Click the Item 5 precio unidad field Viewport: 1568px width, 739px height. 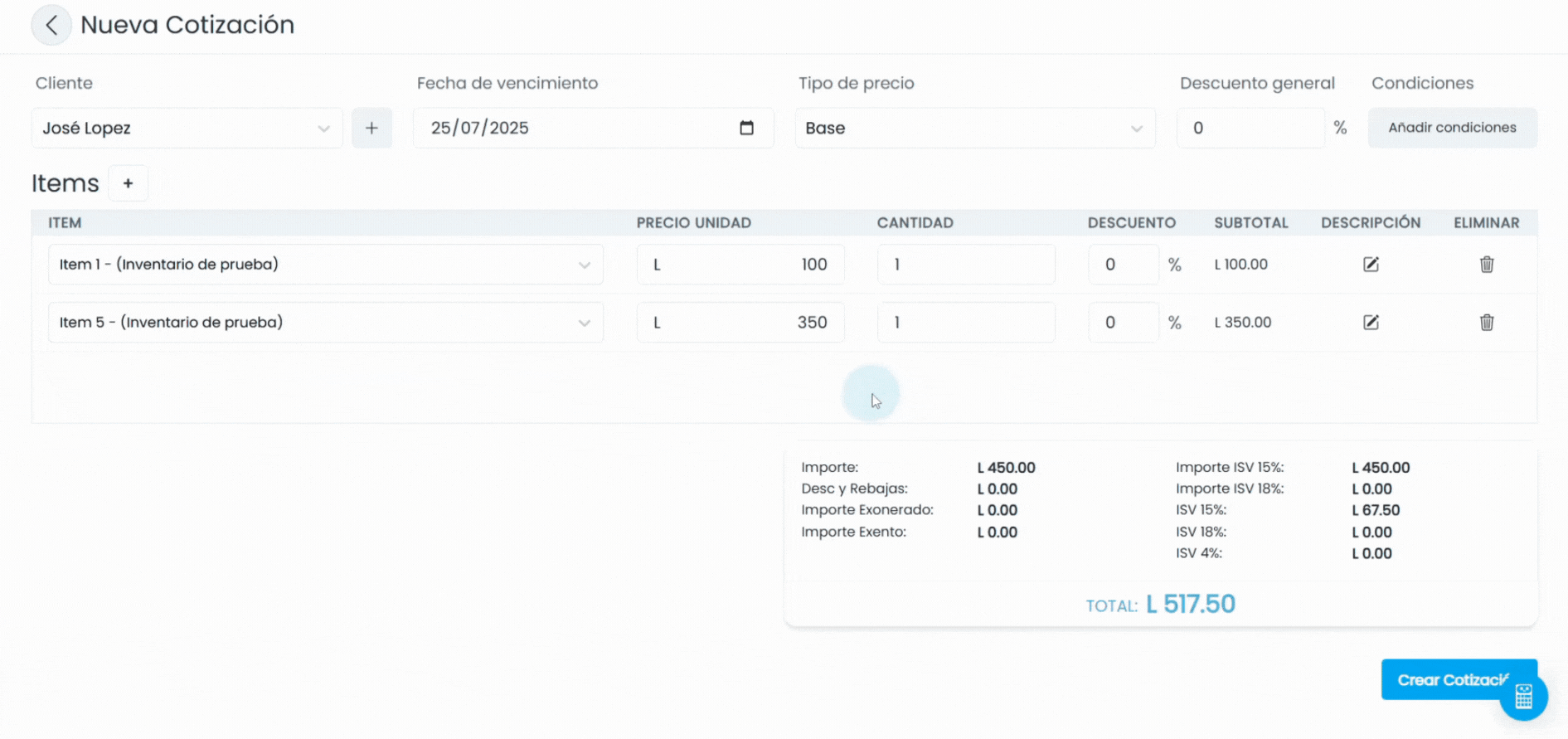(740, 322)
